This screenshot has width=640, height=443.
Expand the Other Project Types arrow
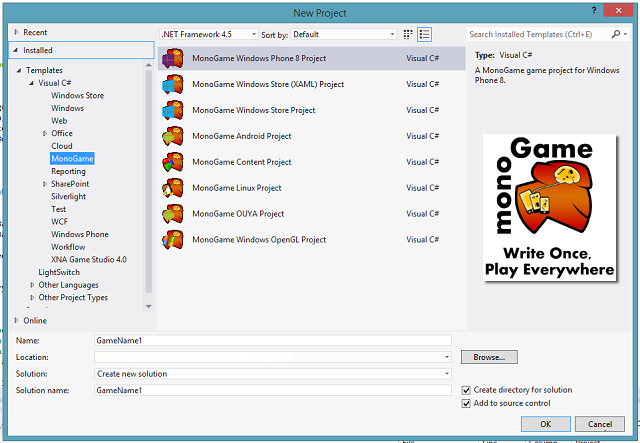coord(32,298)
